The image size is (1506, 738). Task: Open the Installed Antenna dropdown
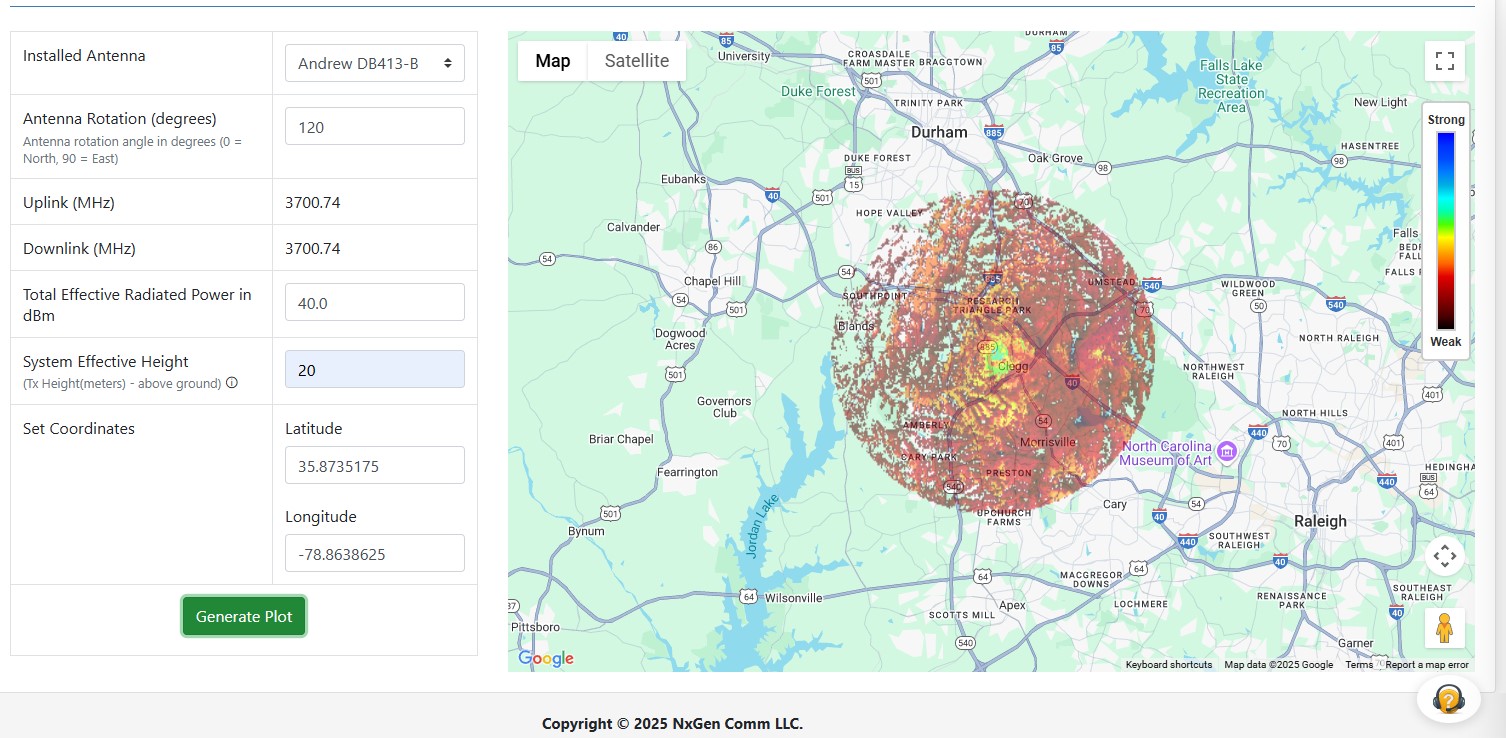click(375, 63)
